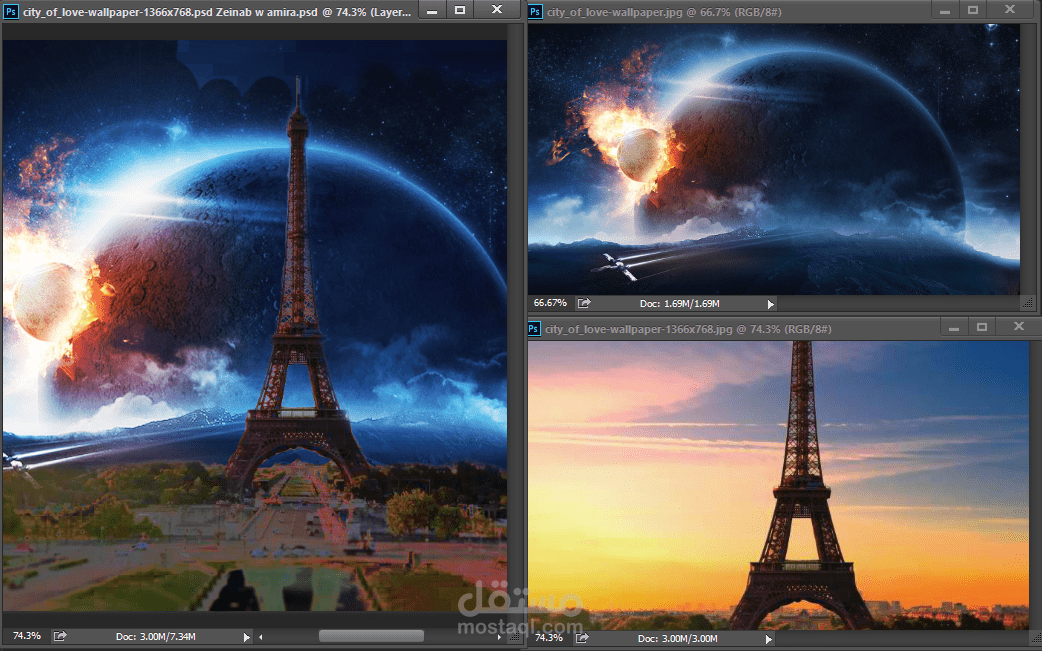The width and height of the screenshot is (1042, 651).
Task: Close the city_of_love-wallpaper-1366x768.jpg window
Action: (1019, 326)
